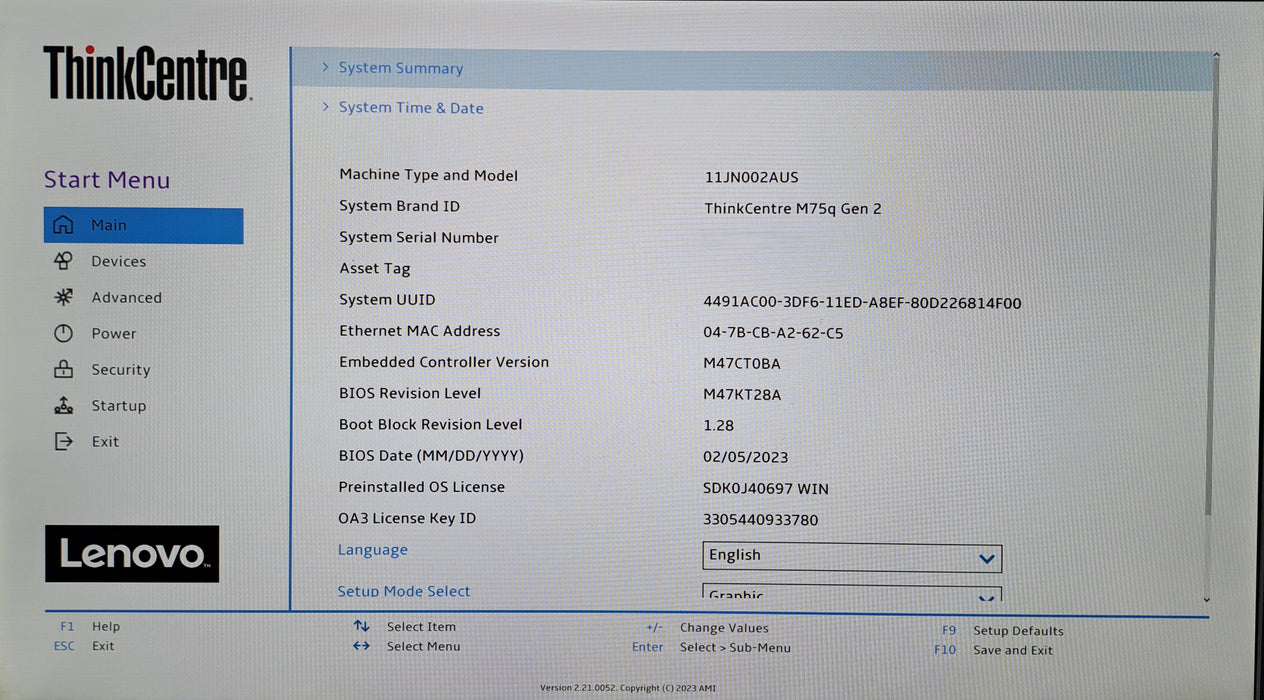Click the Ethernet MAC Address label
Image resolution: width=1264 pixels, height=700 pixels.
click(420, 331)
